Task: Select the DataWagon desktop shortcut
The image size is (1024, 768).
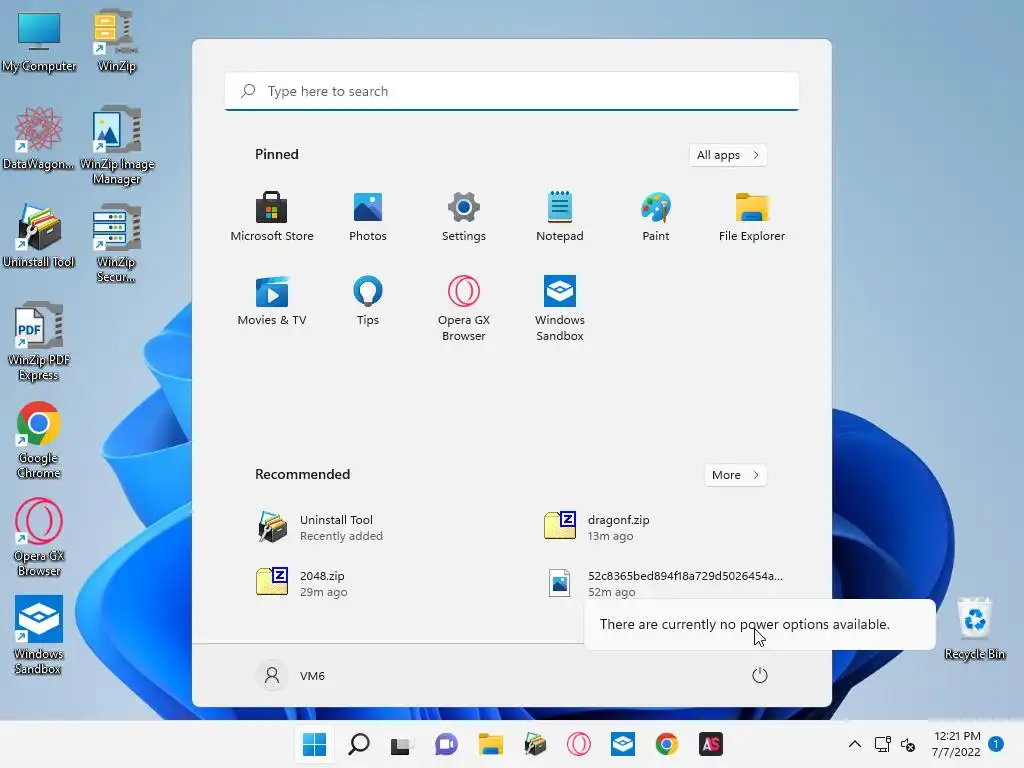Action: click(x=39, y=138)
